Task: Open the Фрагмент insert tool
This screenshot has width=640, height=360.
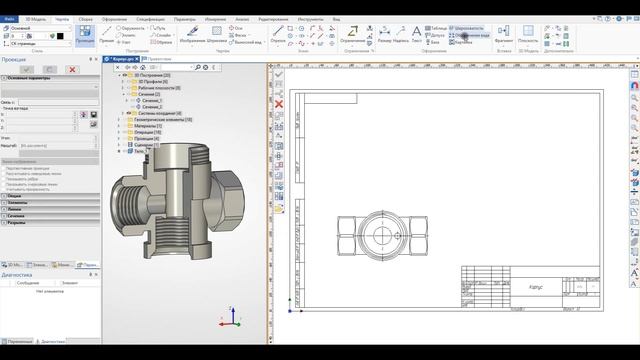Action: [504, 35]
